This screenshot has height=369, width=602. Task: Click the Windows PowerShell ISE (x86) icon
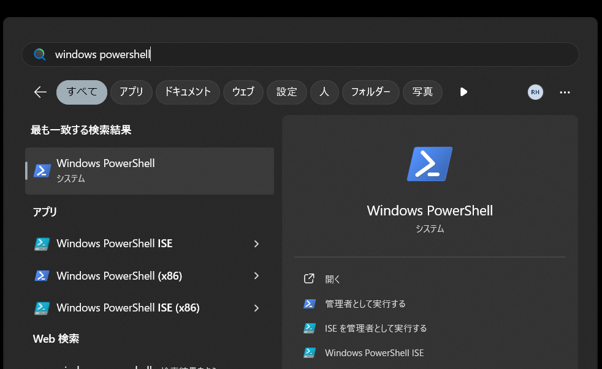click(x=42, y=308)
